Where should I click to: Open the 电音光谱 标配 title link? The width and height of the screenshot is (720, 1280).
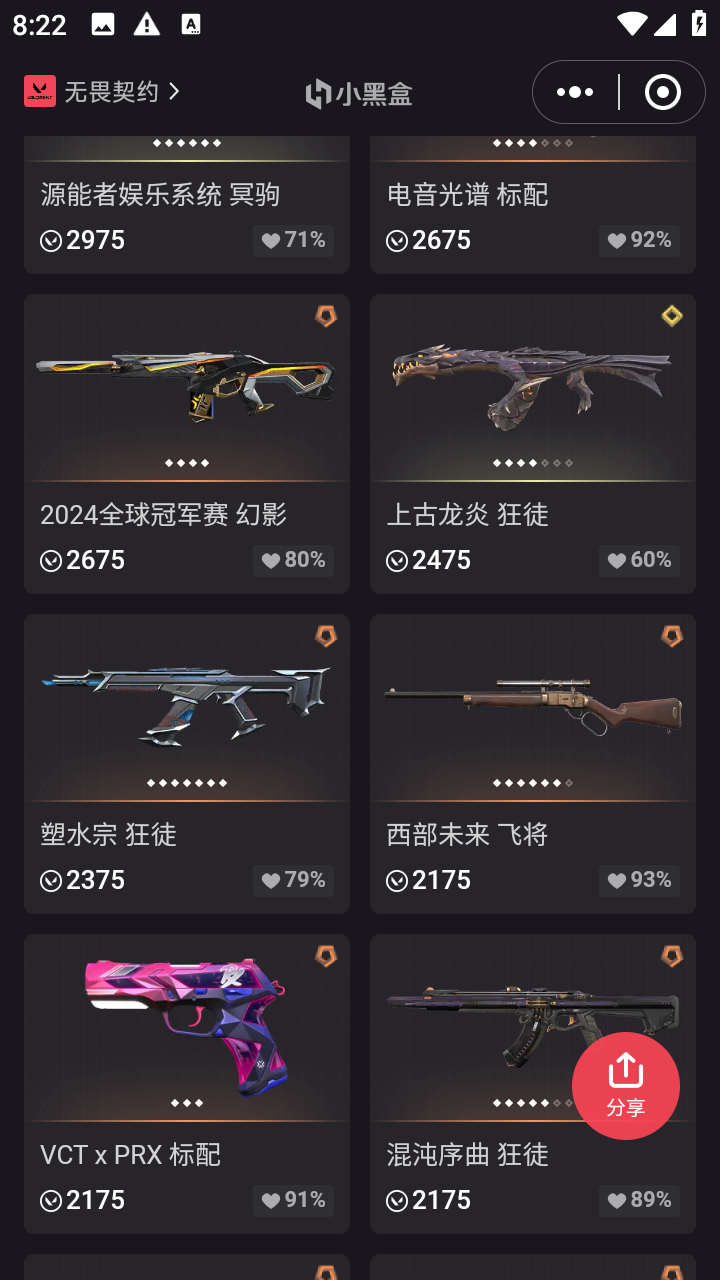coord(467,194)
